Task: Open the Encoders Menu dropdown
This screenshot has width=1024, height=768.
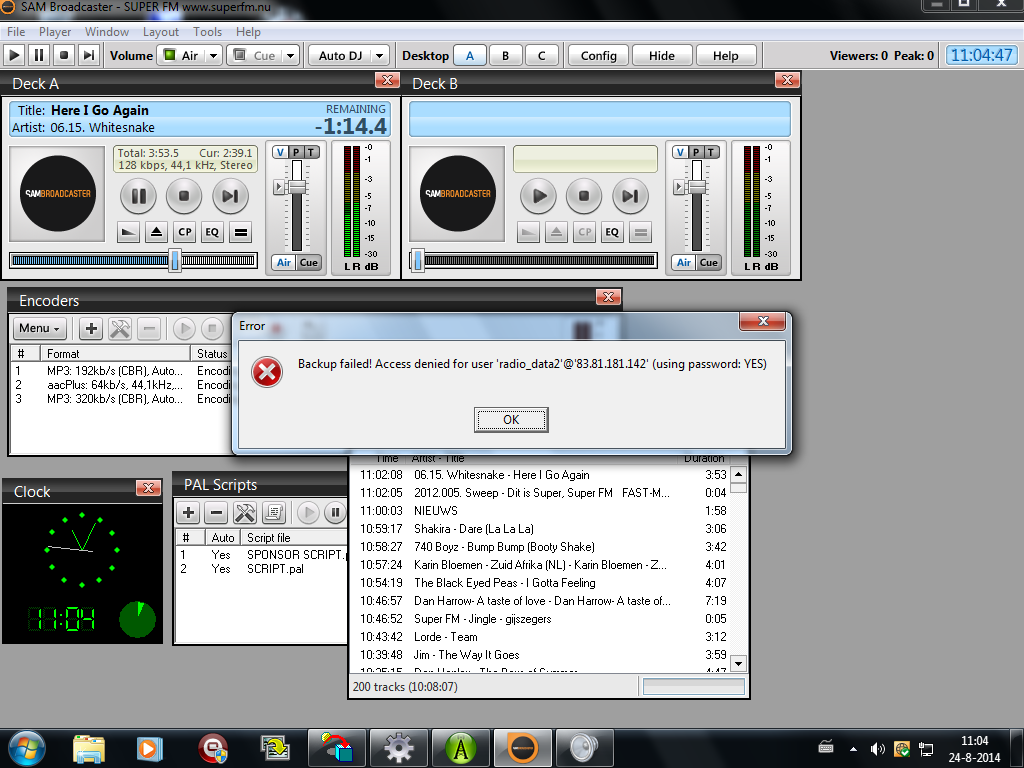Action: tap(40, 328)
